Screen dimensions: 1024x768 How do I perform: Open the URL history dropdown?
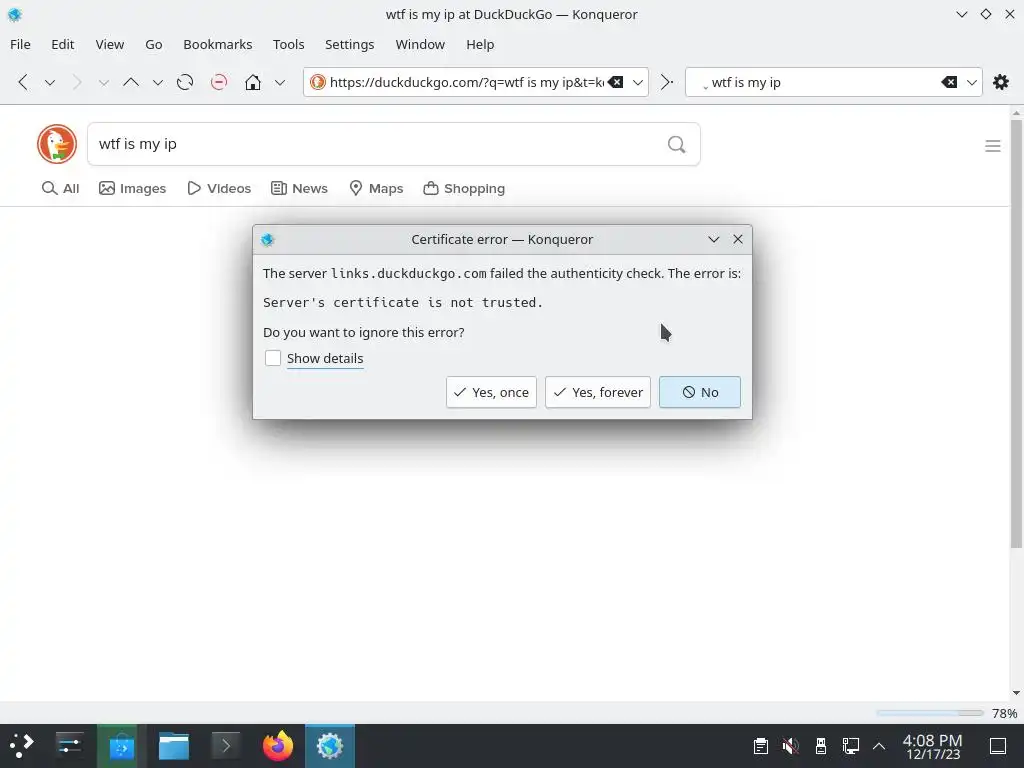tap(638, 82)
